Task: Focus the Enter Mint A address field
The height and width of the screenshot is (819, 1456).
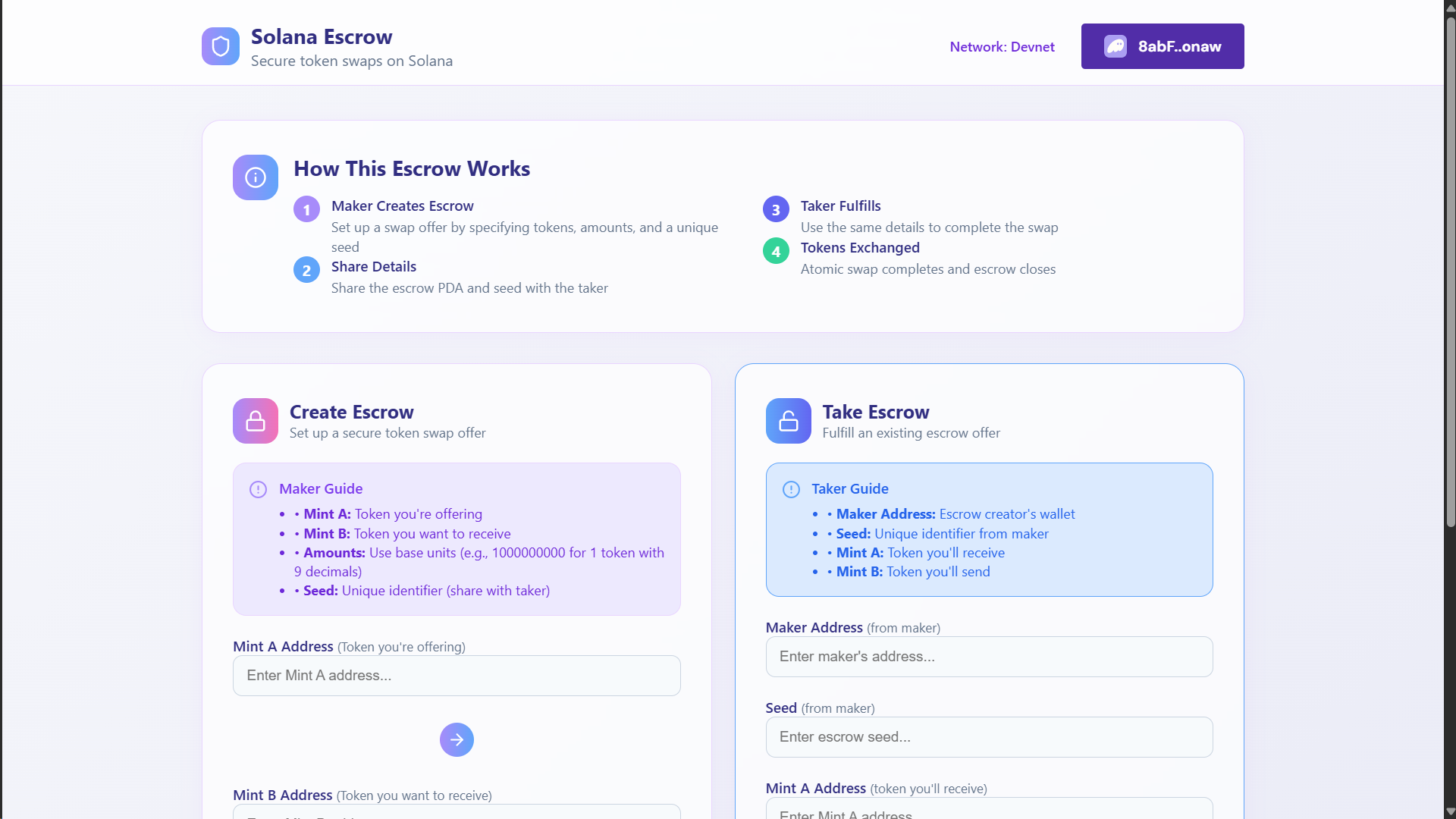Action: pyautogui.click(x=457, y=676)
